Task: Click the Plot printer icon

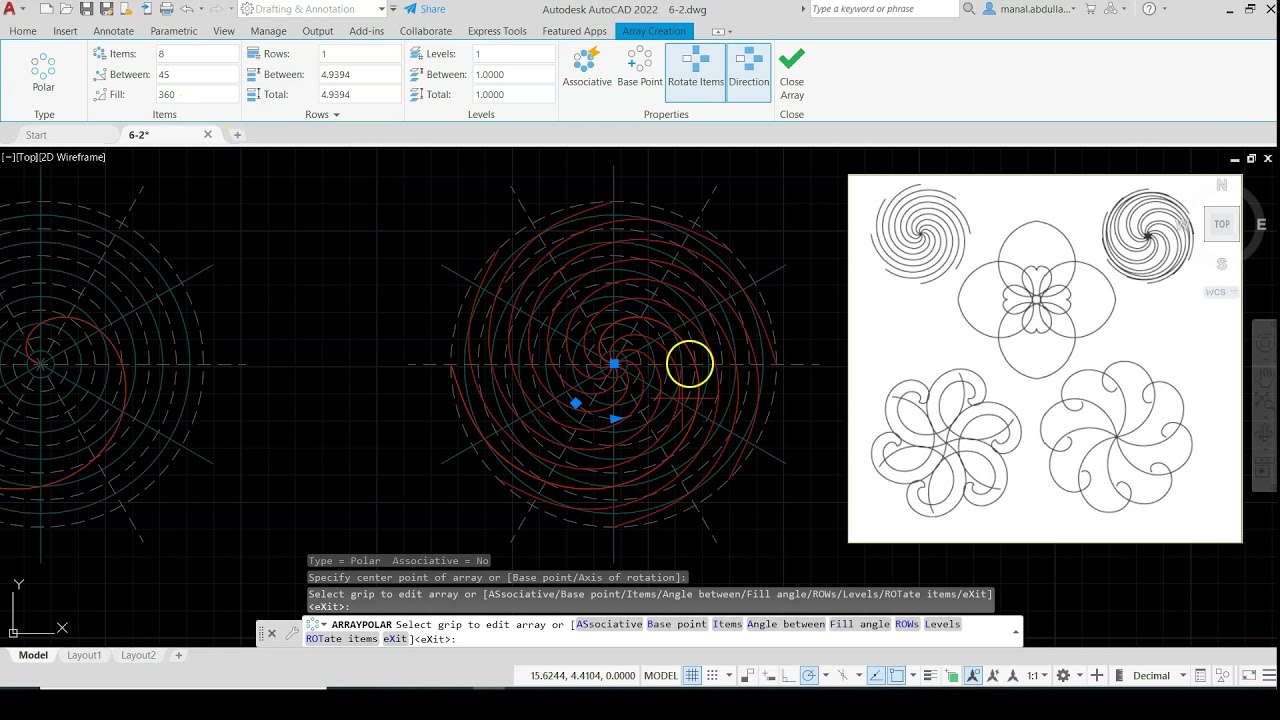Action: click(165, 9)
